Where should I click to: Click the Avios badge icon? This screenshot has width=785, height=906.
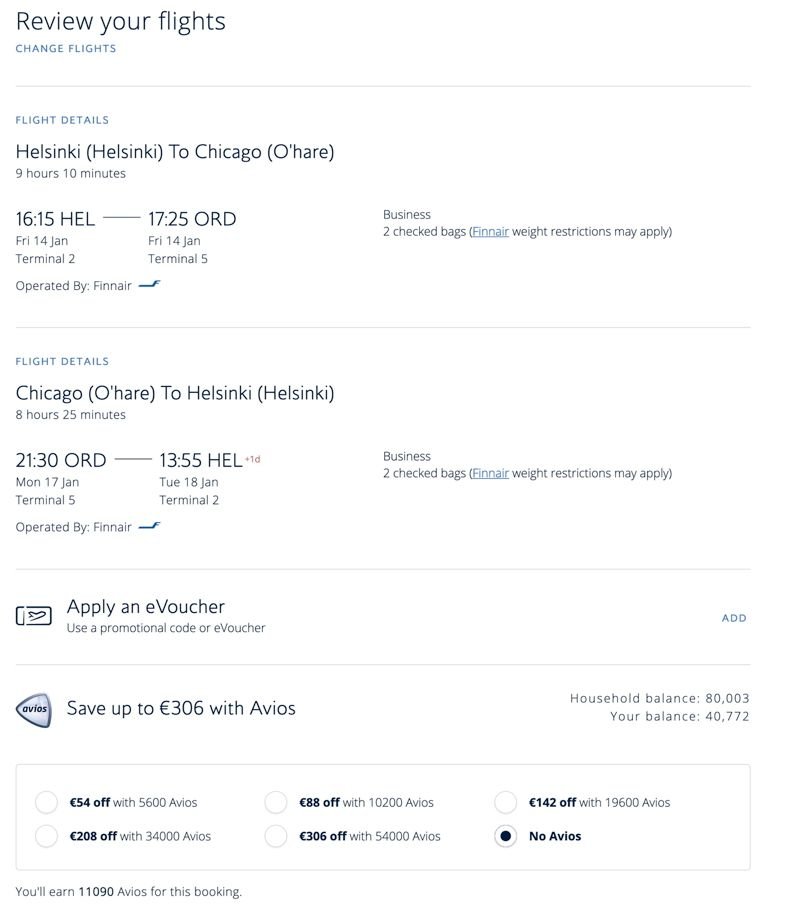(x=34, y=709)
